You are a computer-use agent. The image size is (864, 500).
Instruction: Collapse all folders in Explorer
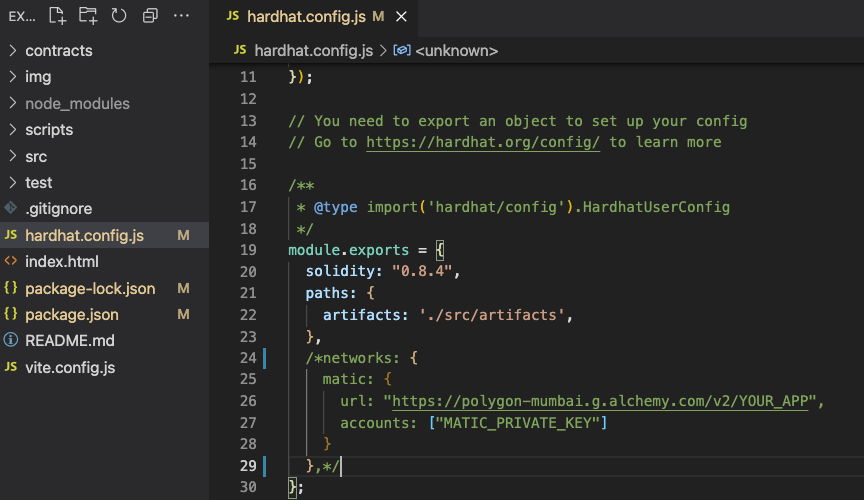pos(150,16)
